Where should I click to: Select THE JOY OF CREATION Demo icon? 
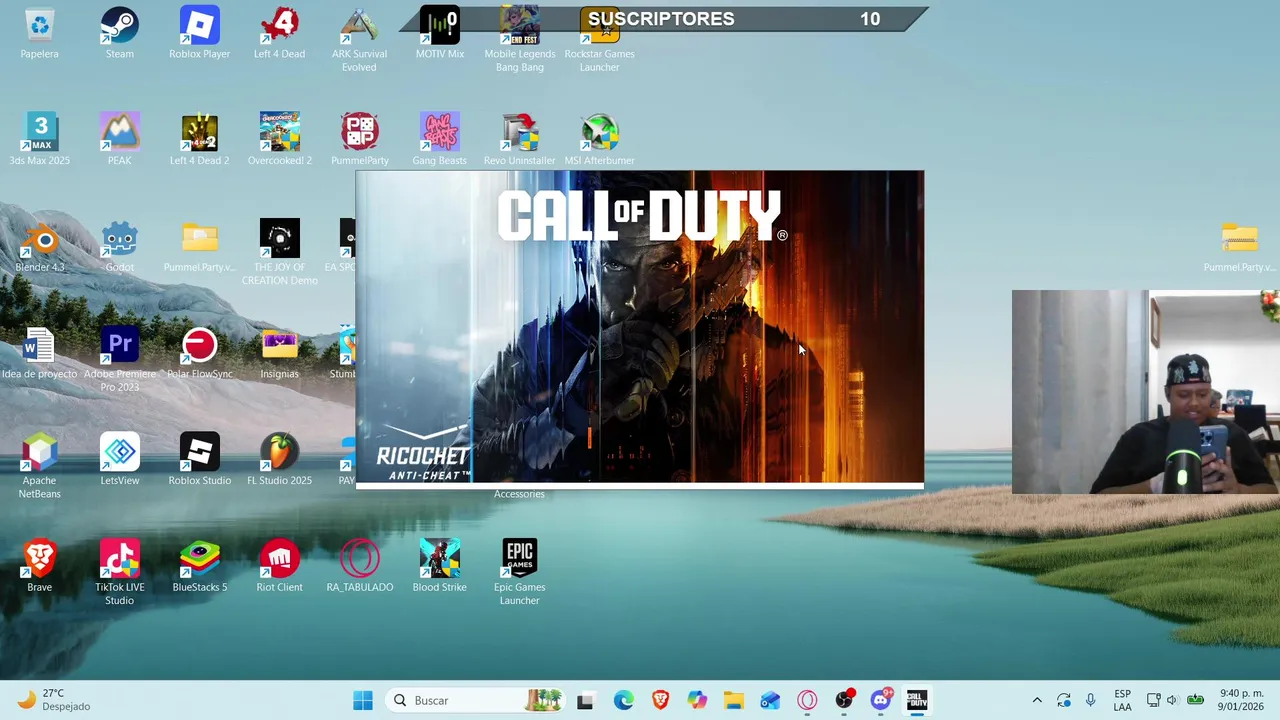[279, 253]
